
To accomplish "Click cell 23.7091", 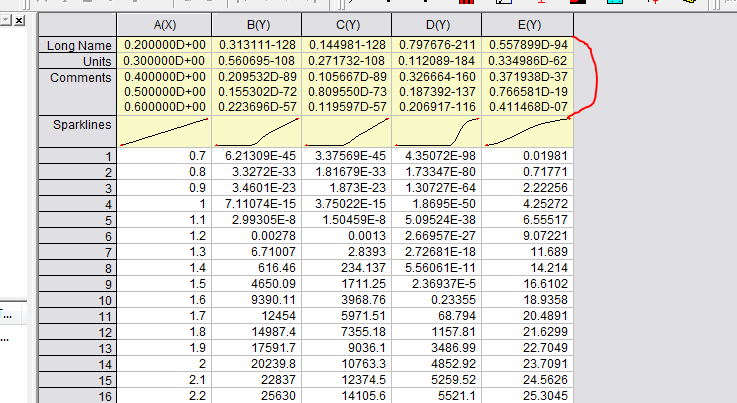I will pyautogui.click(x=527, y=364).
